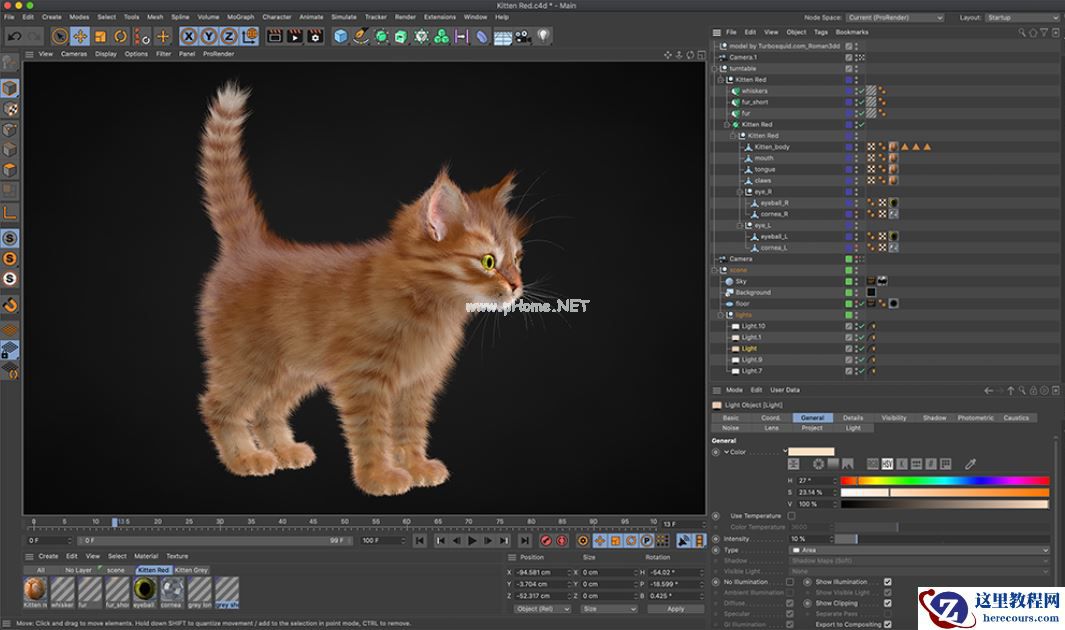1065x630 pixels.
Task: Toggle the X-axis lock icon
Action: click(188, 36)
